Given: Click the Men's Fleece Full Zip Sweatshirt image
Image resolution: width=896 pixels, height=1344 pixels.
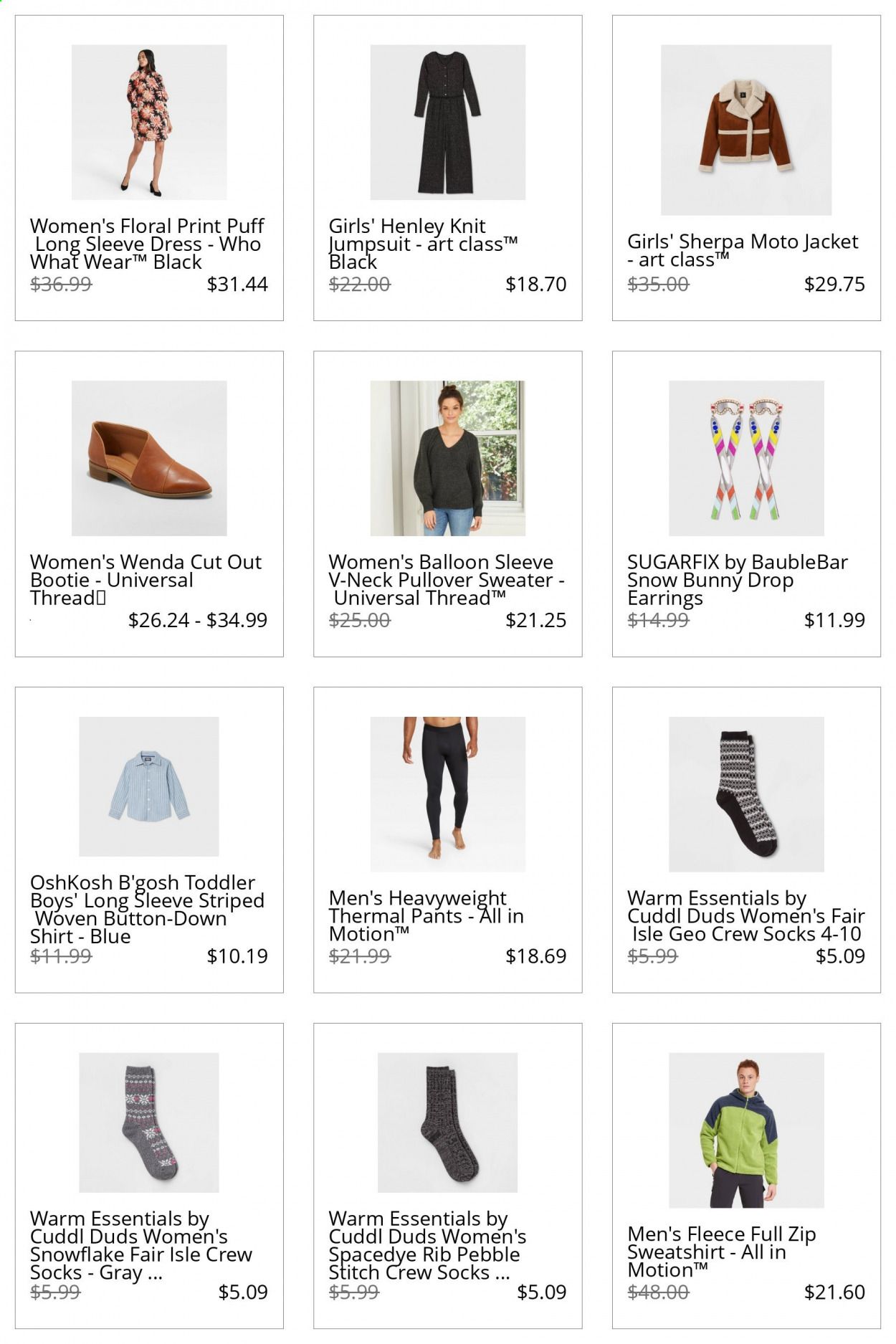Looking at the screenshot, I should 746,1130.
